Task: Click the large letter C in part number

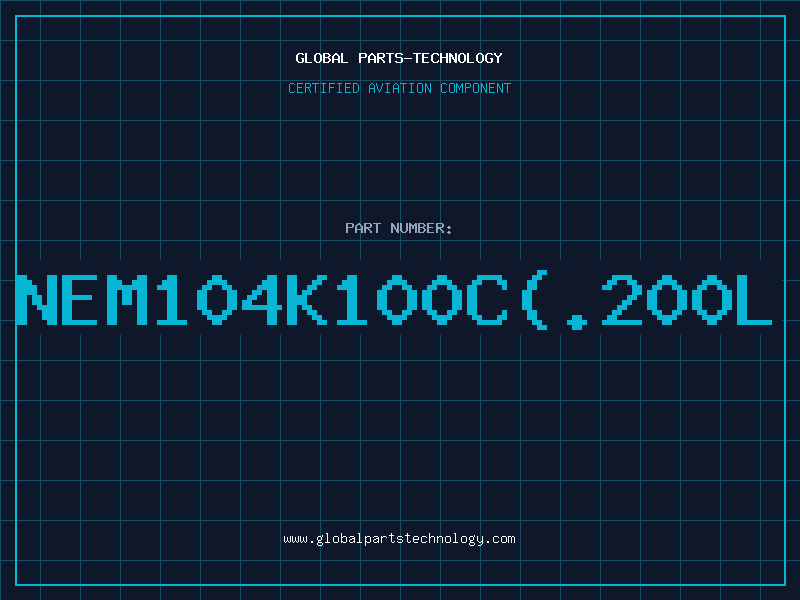Action: pos(487,300)
